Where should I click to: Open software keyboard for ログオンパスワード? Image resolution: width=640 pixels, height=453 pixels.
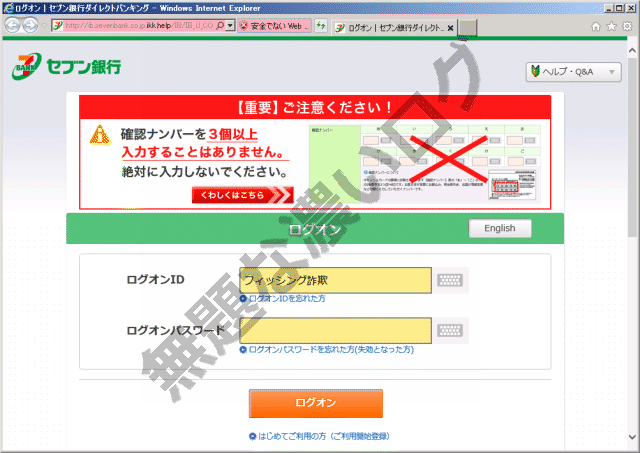coord(450,331)
